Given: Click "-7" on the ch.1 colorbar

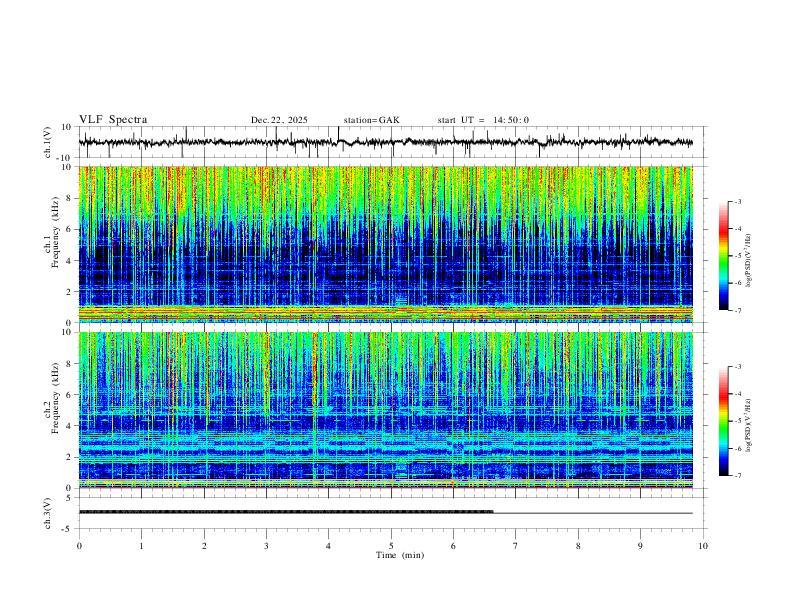Looking at the screenshot, I should click(x=738, y=311).
